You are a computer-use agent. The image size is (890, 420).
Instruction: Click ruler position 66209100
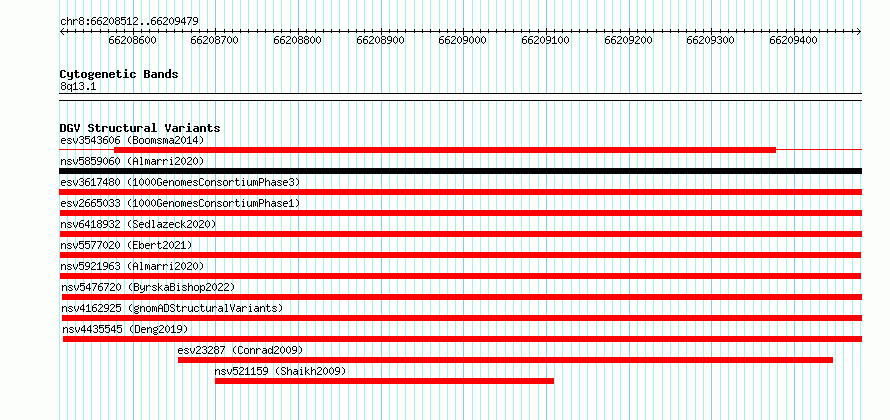pos(546,40)
